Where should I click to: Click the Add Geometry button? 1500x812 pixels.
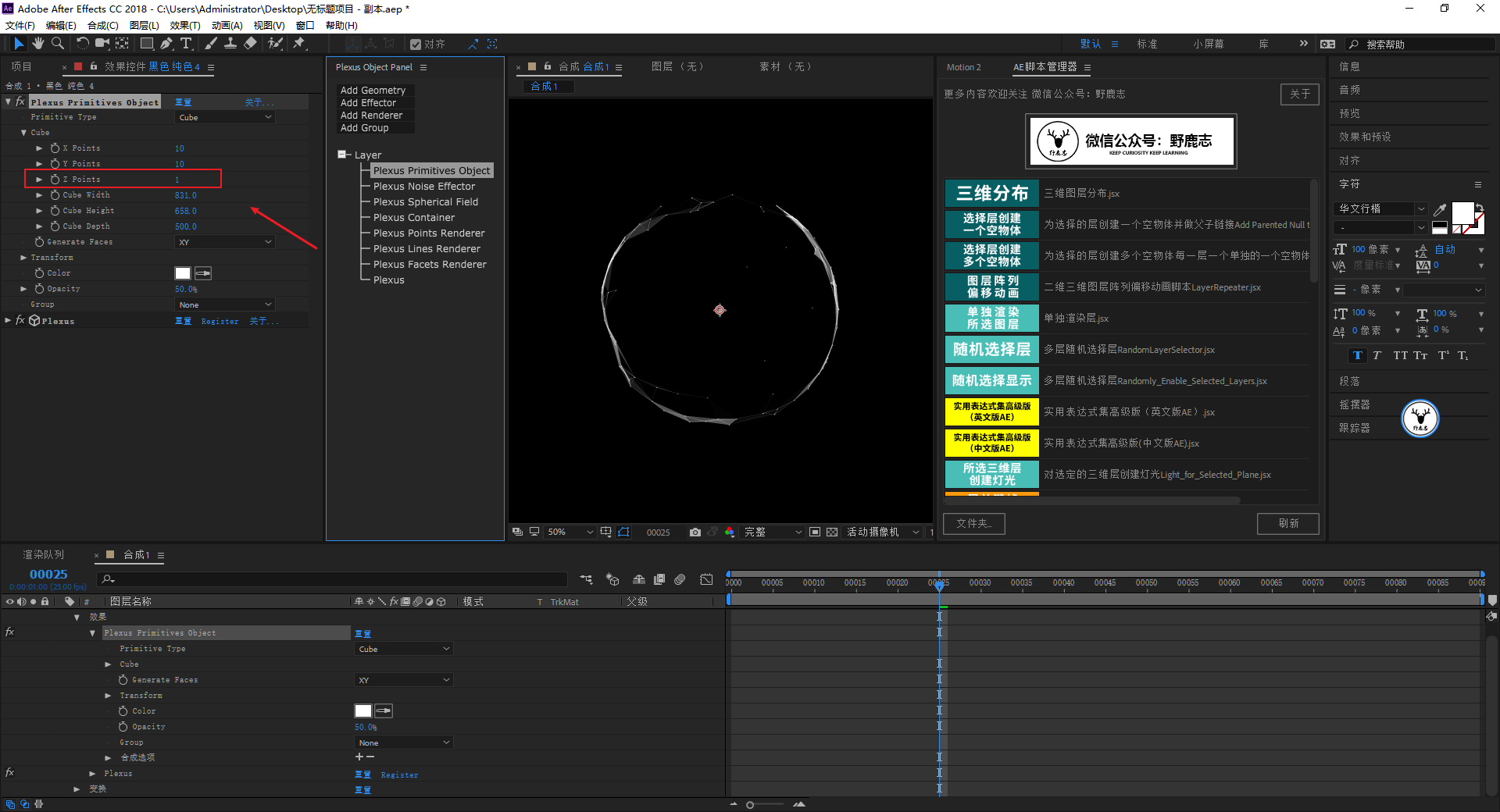(x=373, y=91)
